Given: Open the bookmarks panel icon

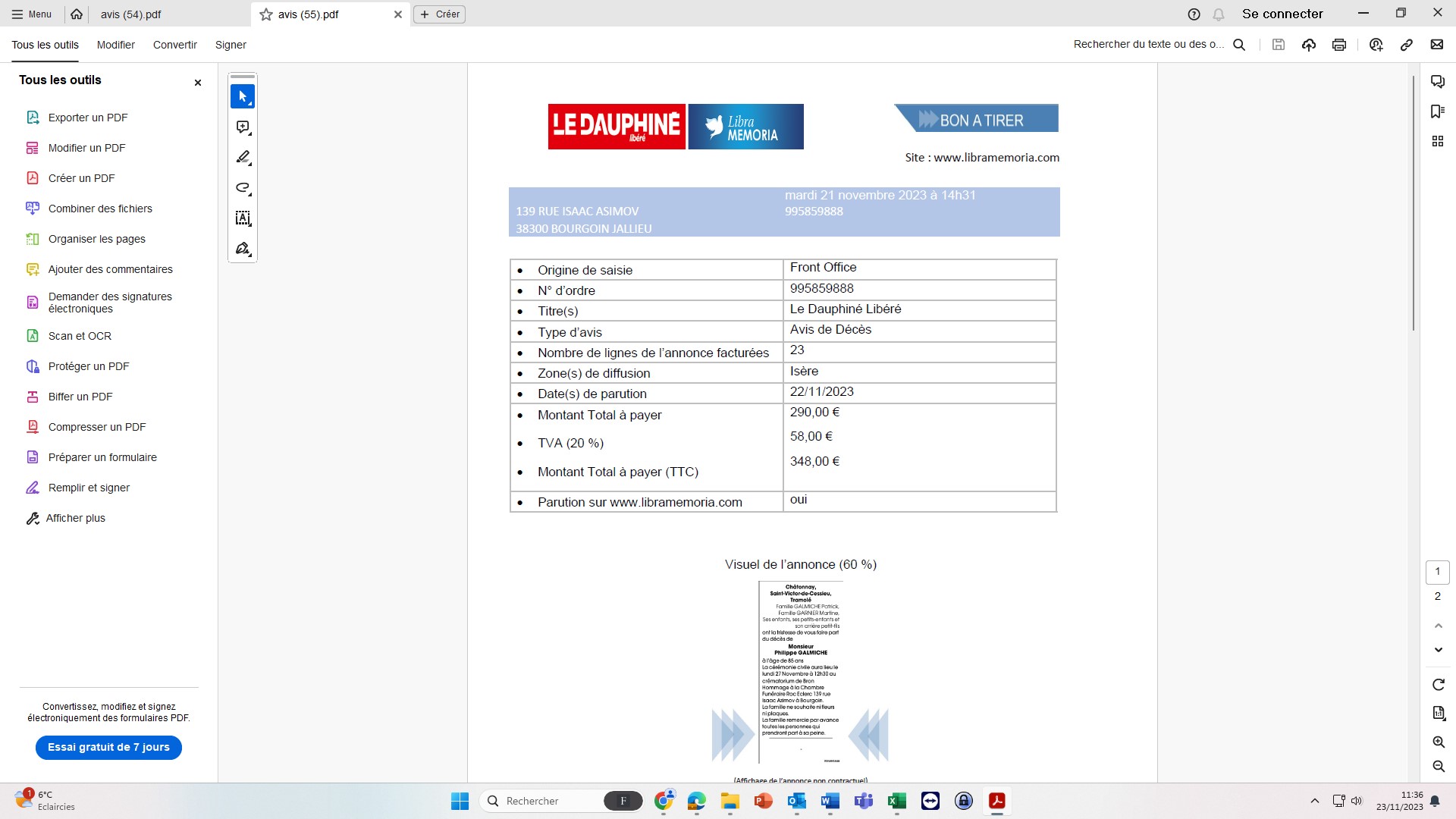Looking at the screenshot, I should pyautogui.click(x=1437, y=111).
